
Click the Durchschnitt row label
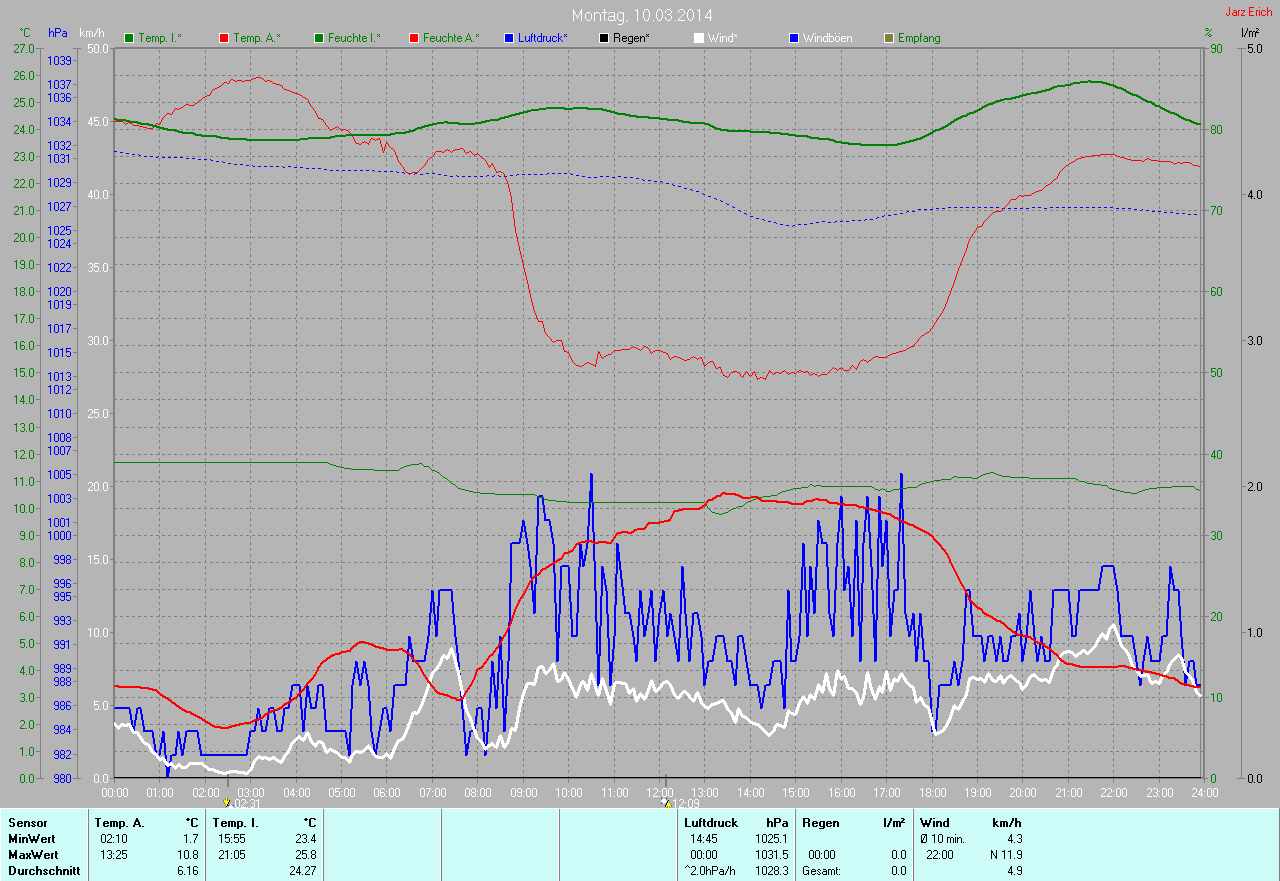pyautogui.click(x=44, y=871)
